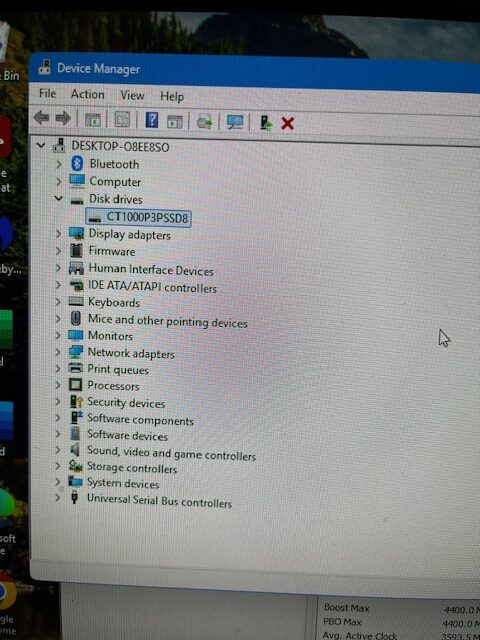Expand the Computer category arrow

point(58,181)
